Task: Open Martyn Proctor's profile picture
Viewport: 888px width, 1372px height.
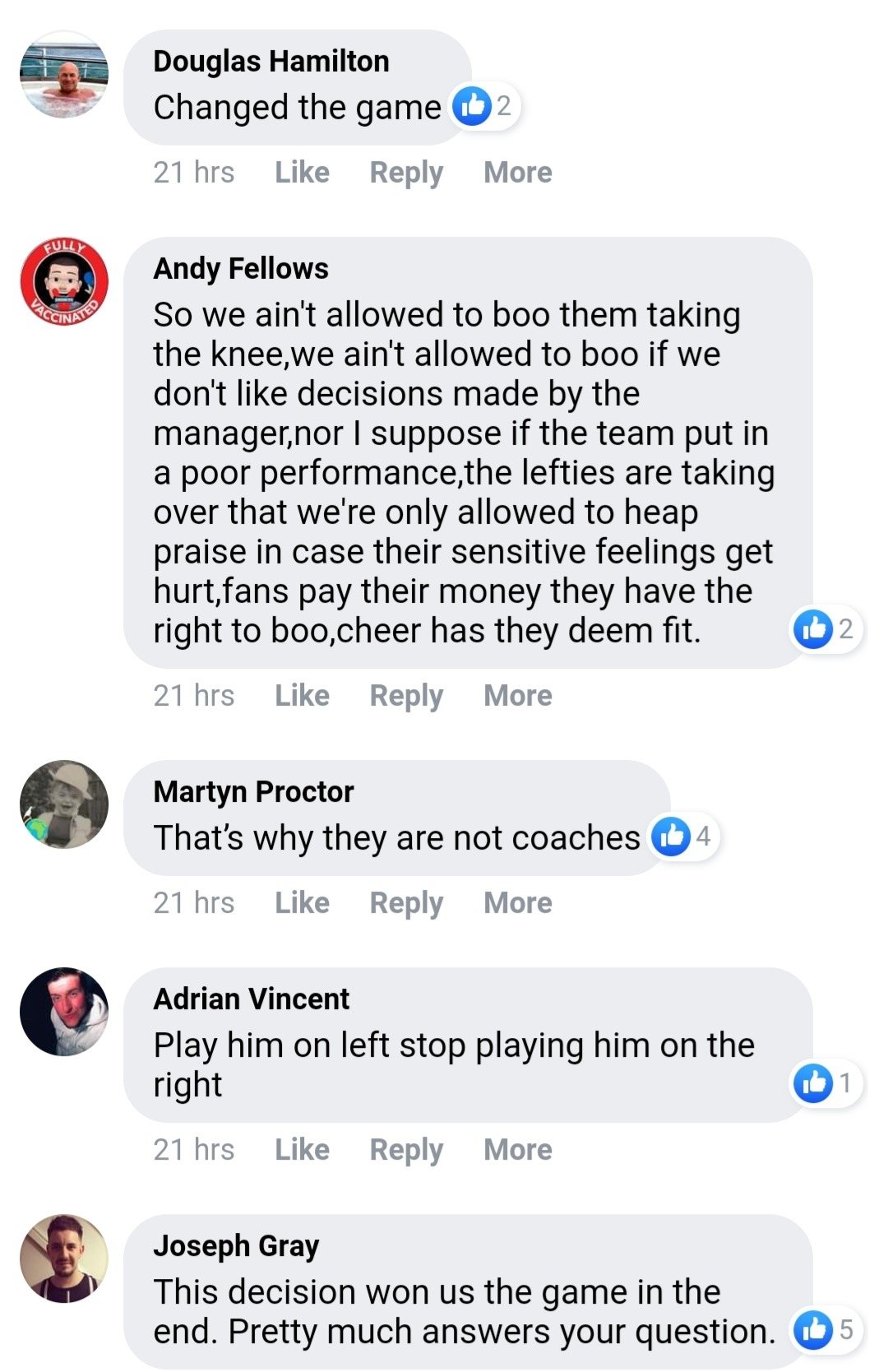Action: (64, 804)
